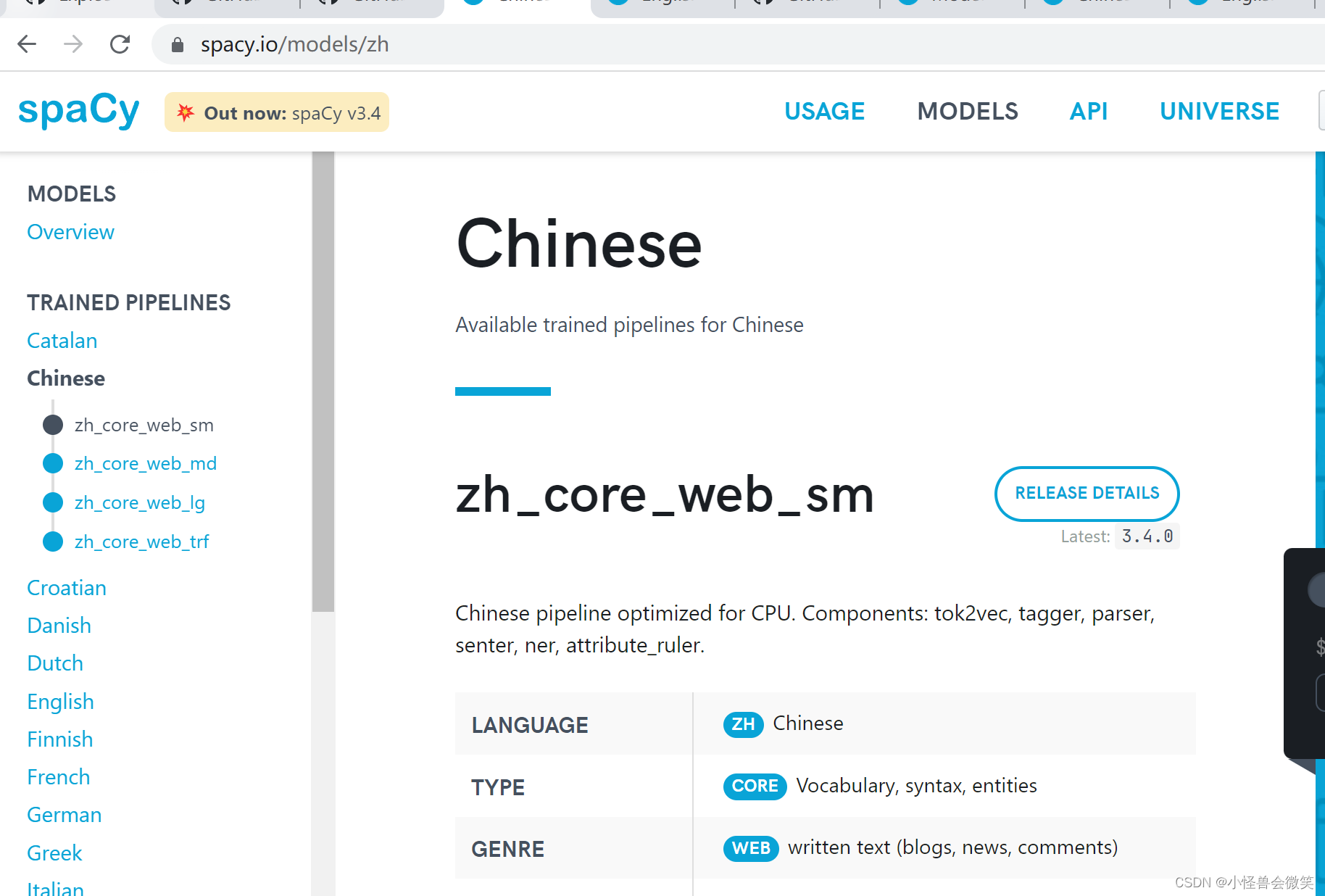Click 'Vocabulary, syntax, entities' text
Image resolution: width=1325 pixels, height=896 pixels.
[x=916, y=786]
